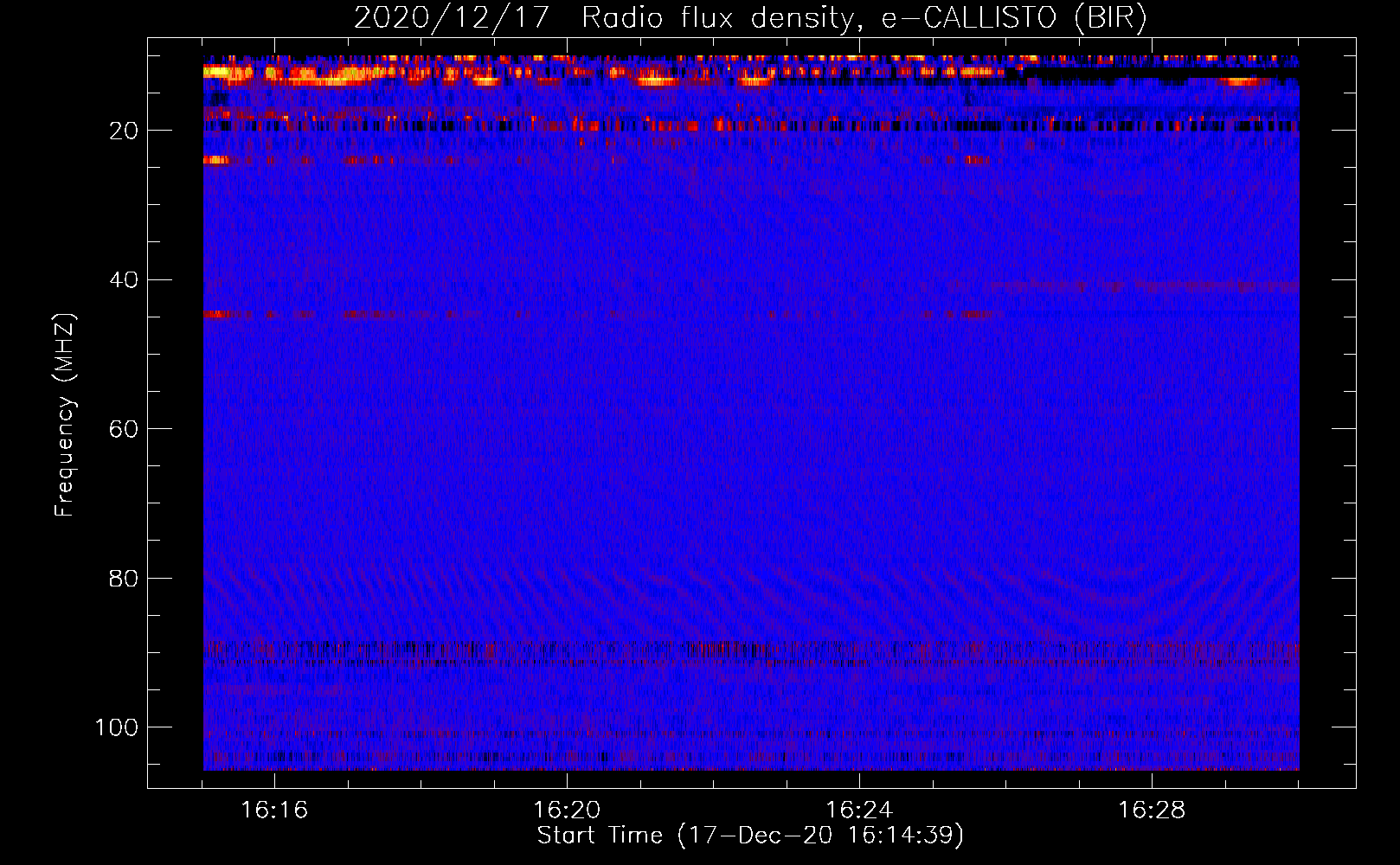
Task: Click the 16:20 time tick label
Action: pyautogui.click(x=567, y=811)
